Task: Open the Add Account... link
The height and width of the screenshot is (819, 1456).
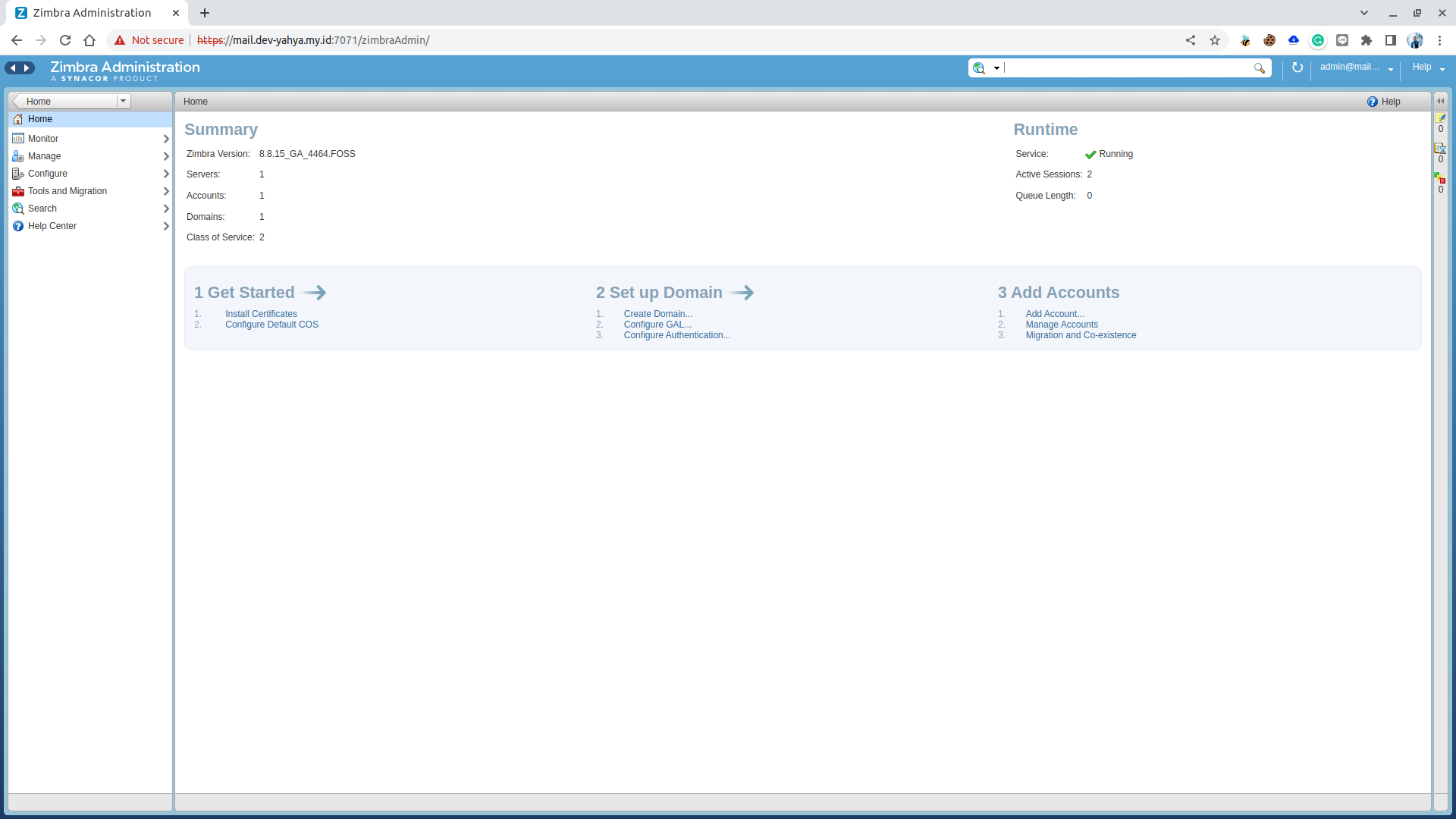Action: point(1055,314)
